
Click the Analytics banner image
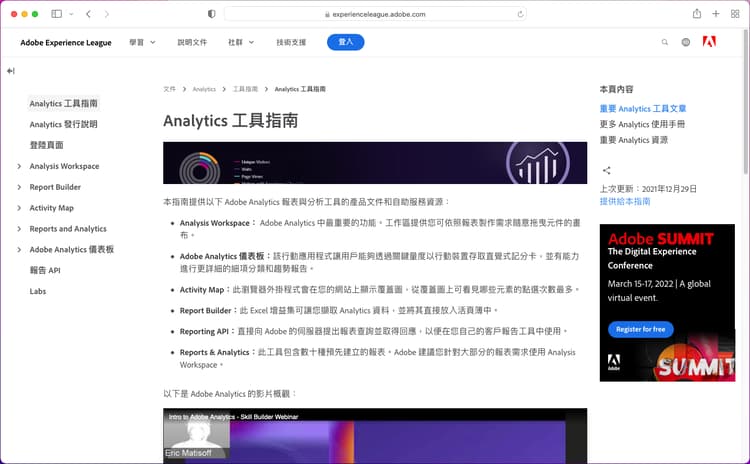point(375,163)
